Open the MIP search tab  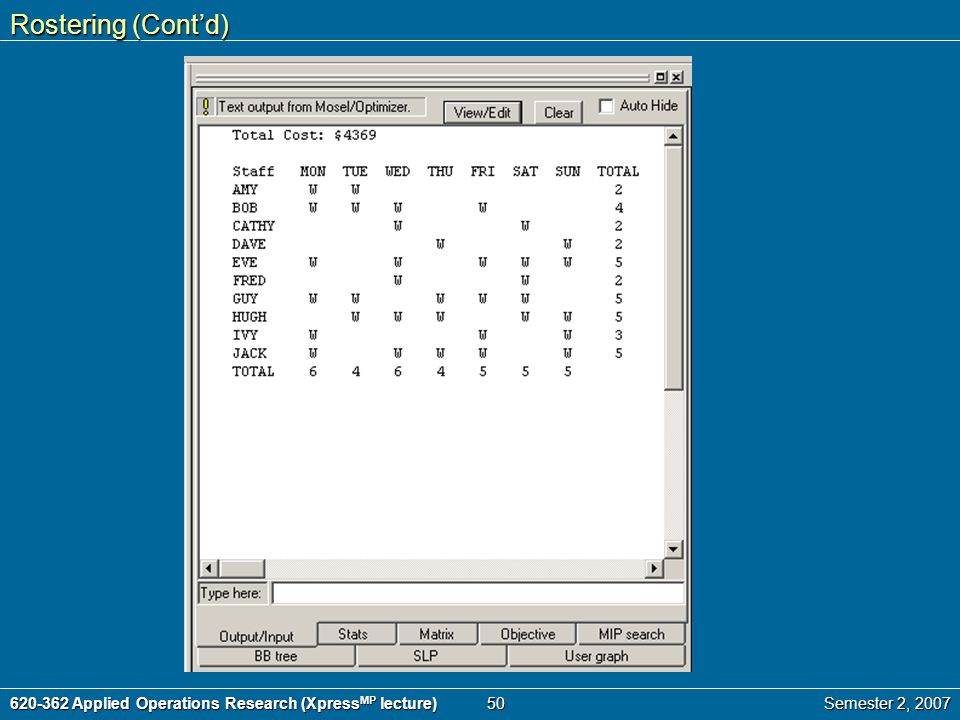pyautogui.click(x=631, y=634)
